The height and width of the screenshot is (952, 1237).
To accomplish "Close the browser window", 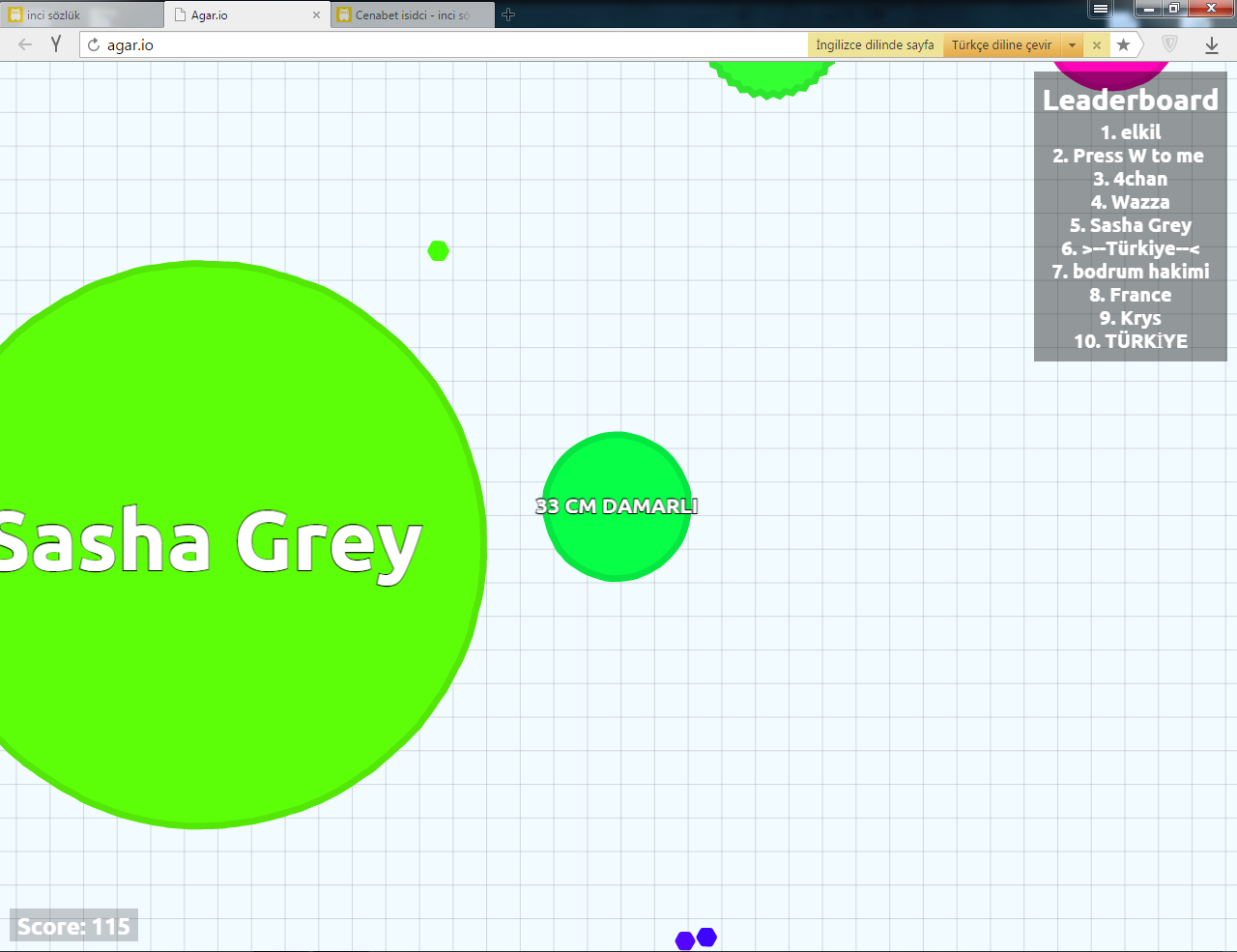I will (1211, 9).
